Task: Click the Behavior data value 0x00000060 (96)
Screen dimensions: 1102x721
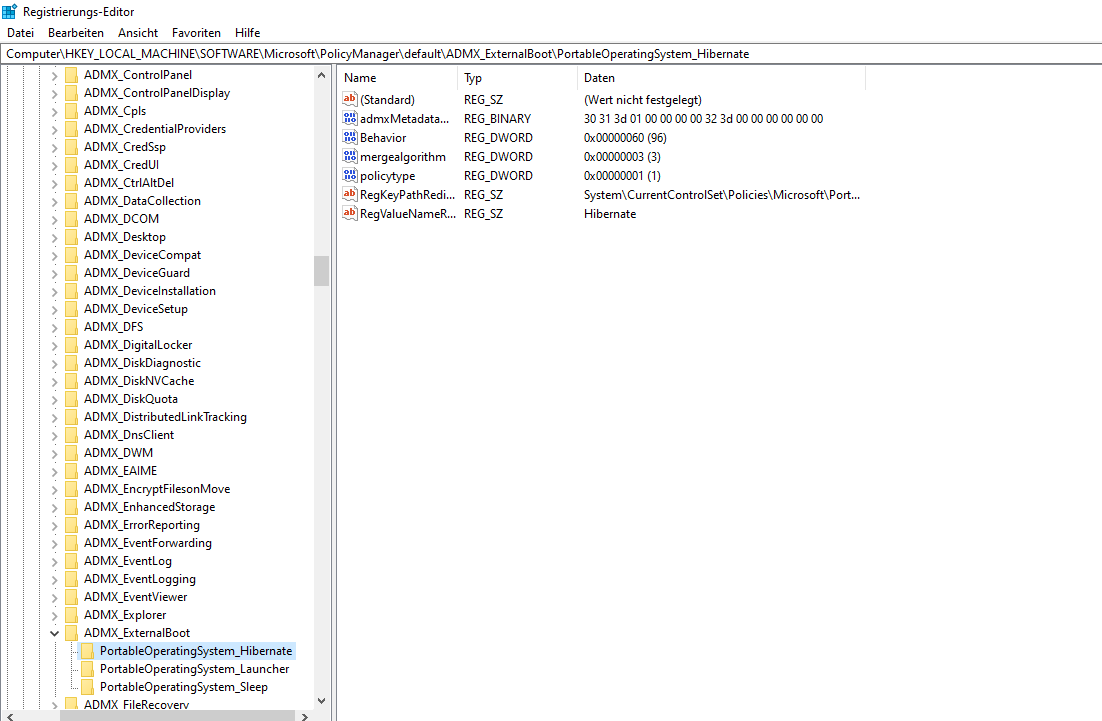Action: click(x=625, y=138)
